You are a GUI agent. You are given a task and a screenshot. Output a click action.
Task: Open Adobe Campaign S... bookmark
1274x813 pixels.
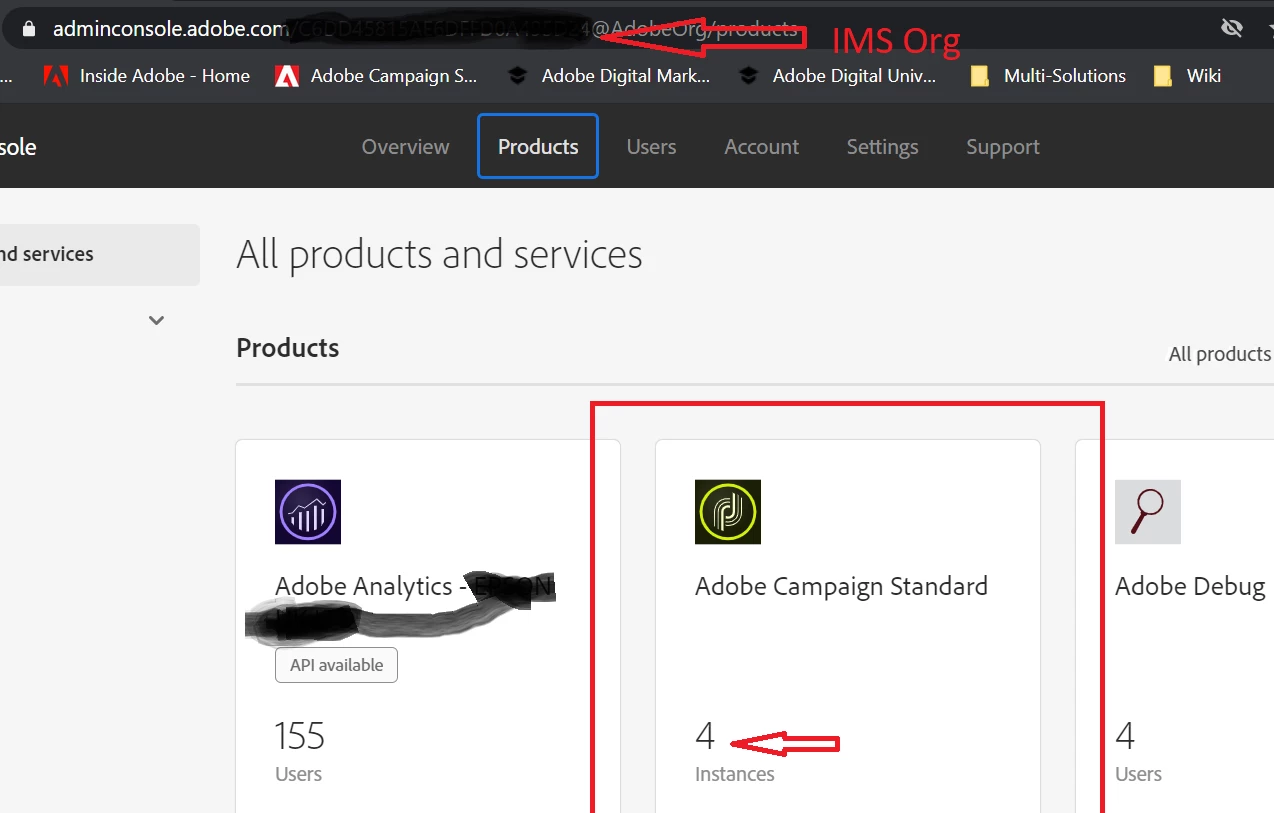pyautogui.click(x=377, y=76)
